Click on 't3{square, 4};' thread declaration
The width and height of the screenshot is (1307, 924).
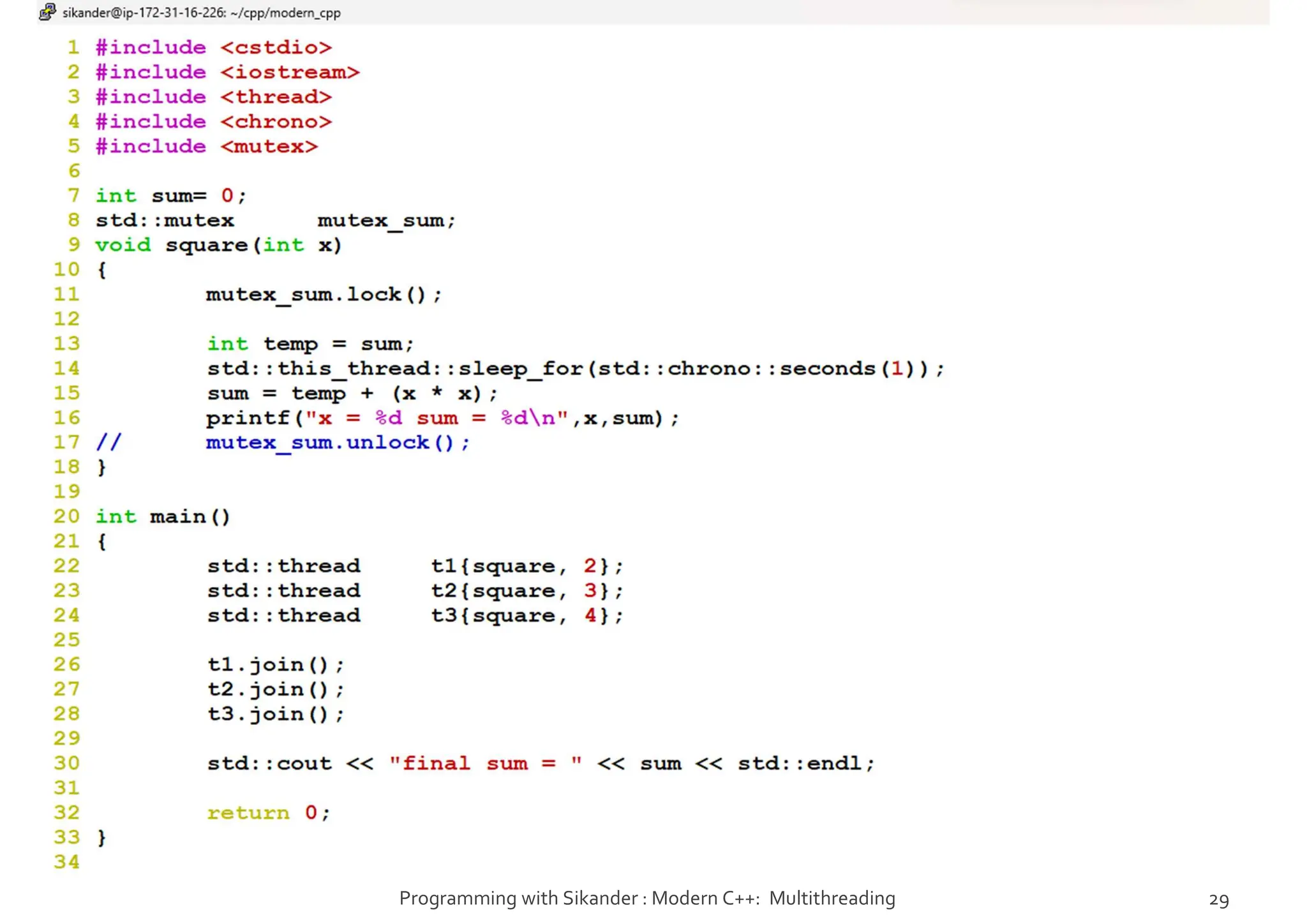click(527, 616)
